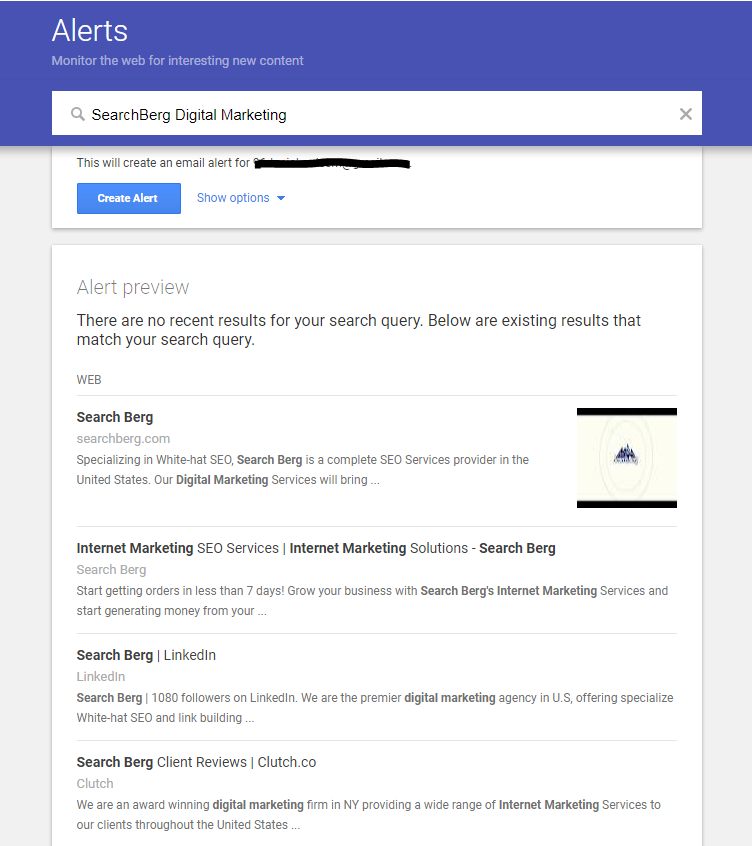Open the Search Berg Client Reviews Clutch.co result
This screenshot has height=846, width=752.
point(196,762)
